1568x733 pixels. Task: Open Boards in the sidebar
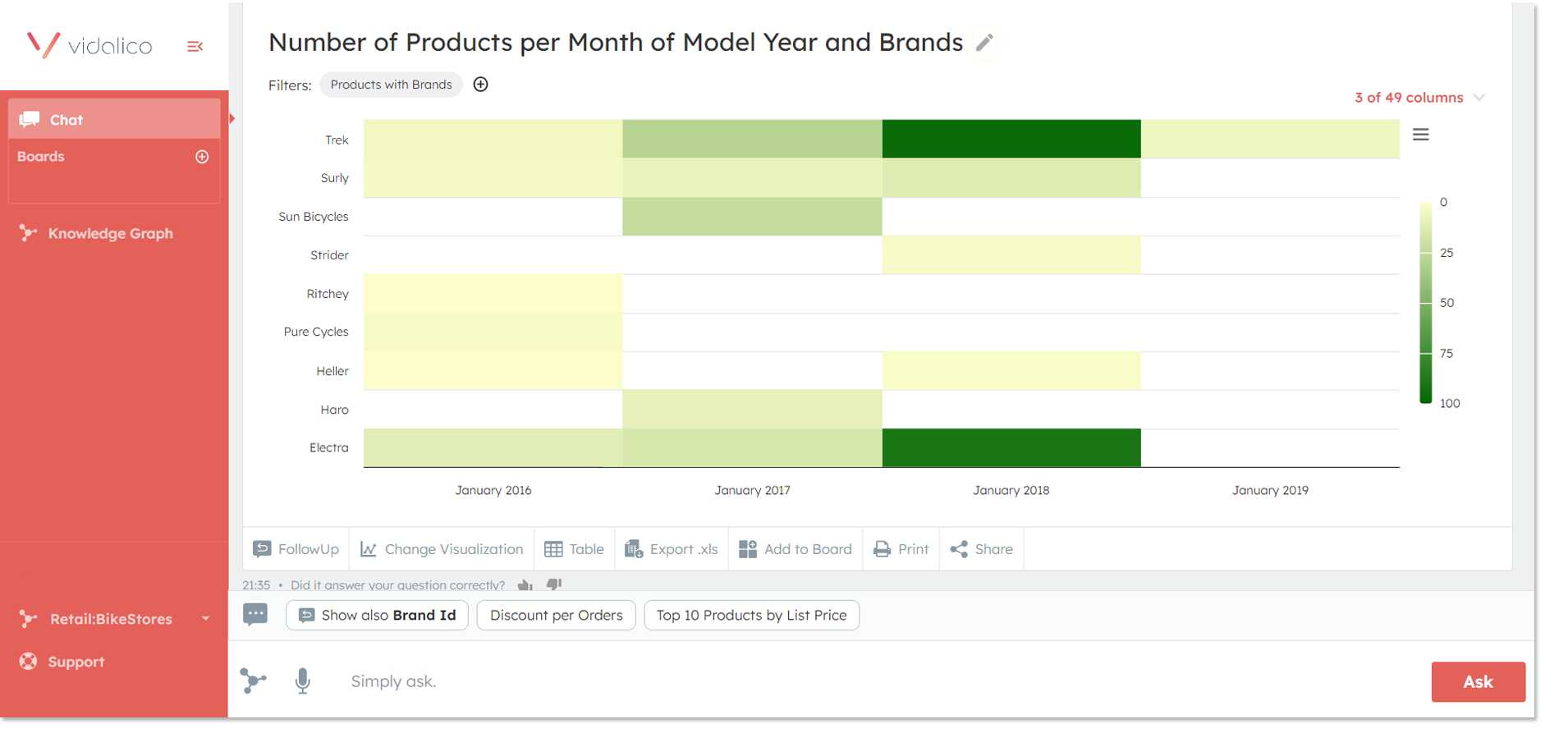(x=41, y=157)
